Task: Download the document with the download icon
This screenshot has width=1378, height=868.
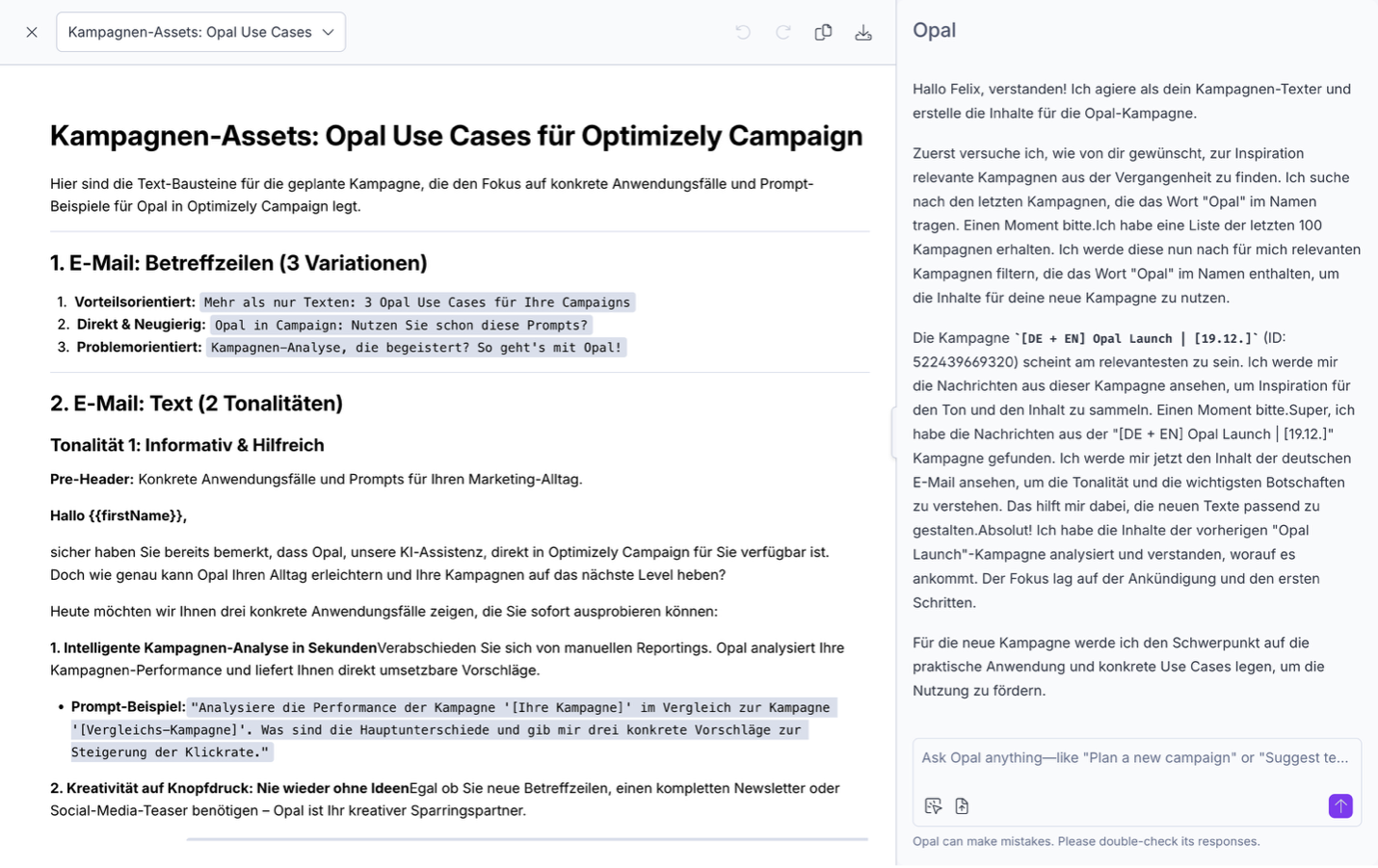Action: (x=863, y=32)
